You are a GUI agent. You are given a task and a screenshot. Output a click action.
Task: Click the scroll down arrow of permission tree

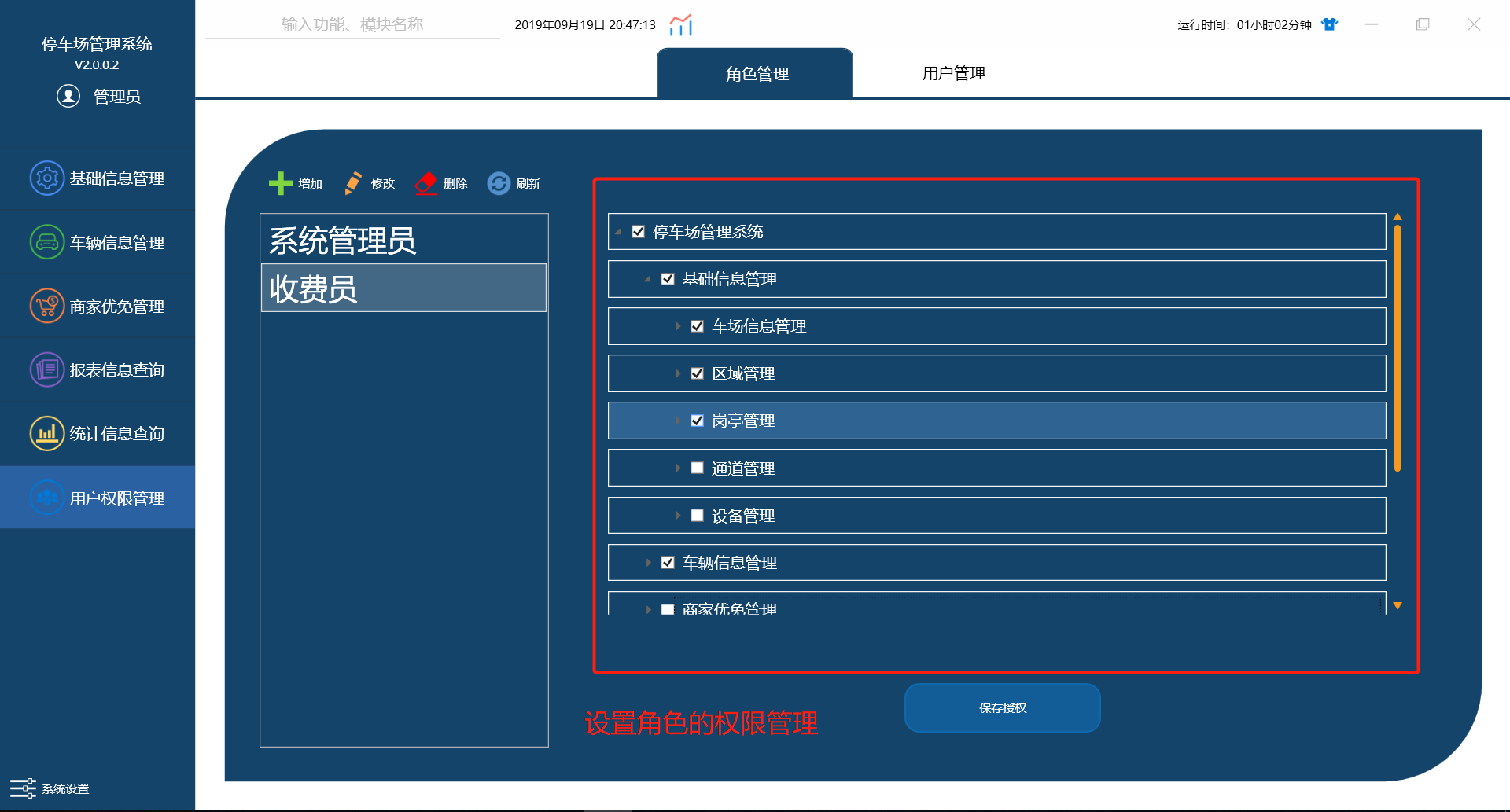pos(1398,605)
